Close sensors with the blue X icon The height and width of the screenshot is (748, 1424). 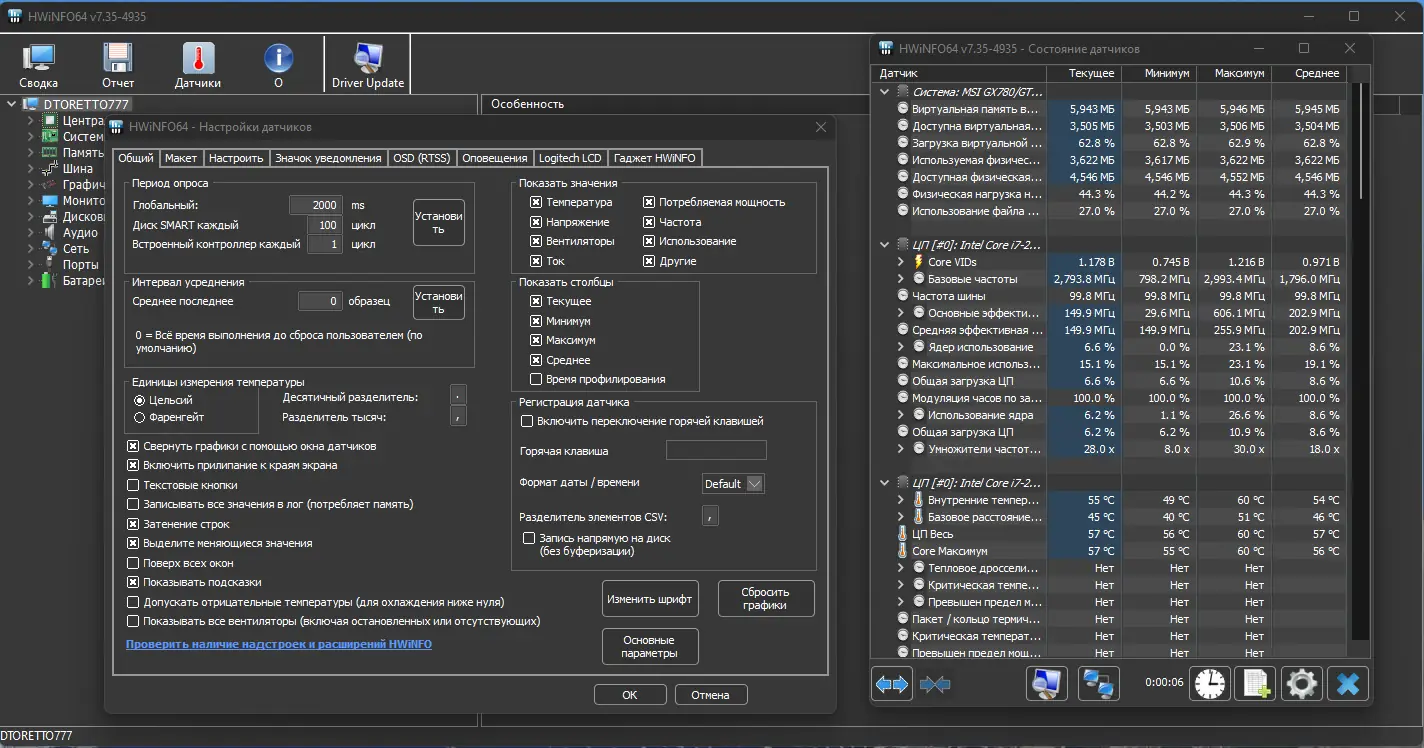pos(1348,684)
